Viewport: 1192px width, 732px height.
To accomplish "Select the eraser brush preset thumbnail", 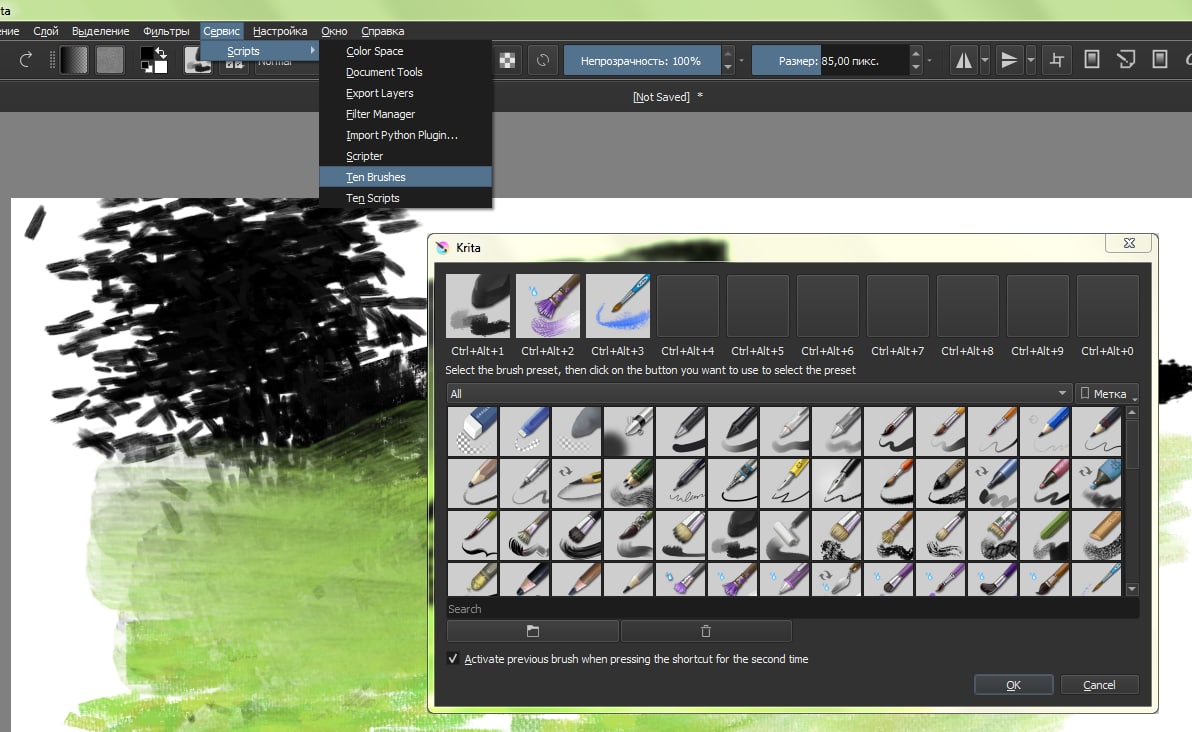I will click(x=472, y=431).
